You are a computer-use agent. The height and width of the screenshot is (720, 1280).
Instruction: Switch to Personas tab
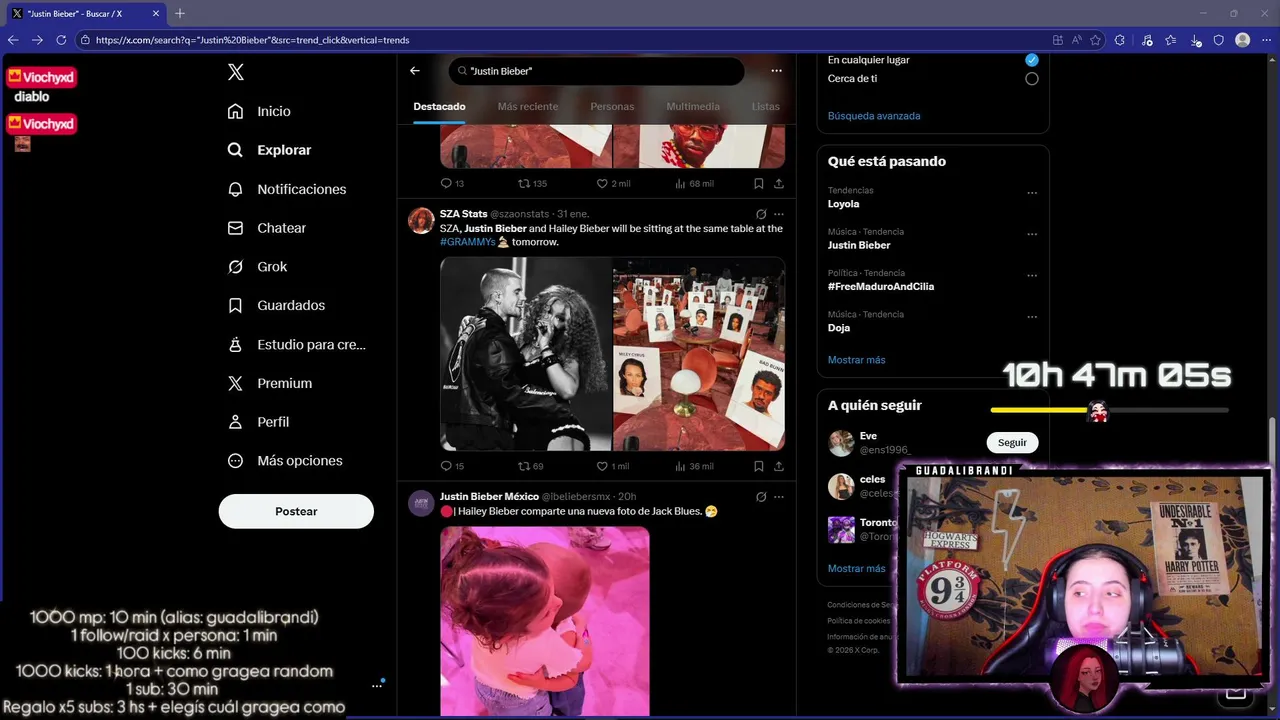[612, 106]
